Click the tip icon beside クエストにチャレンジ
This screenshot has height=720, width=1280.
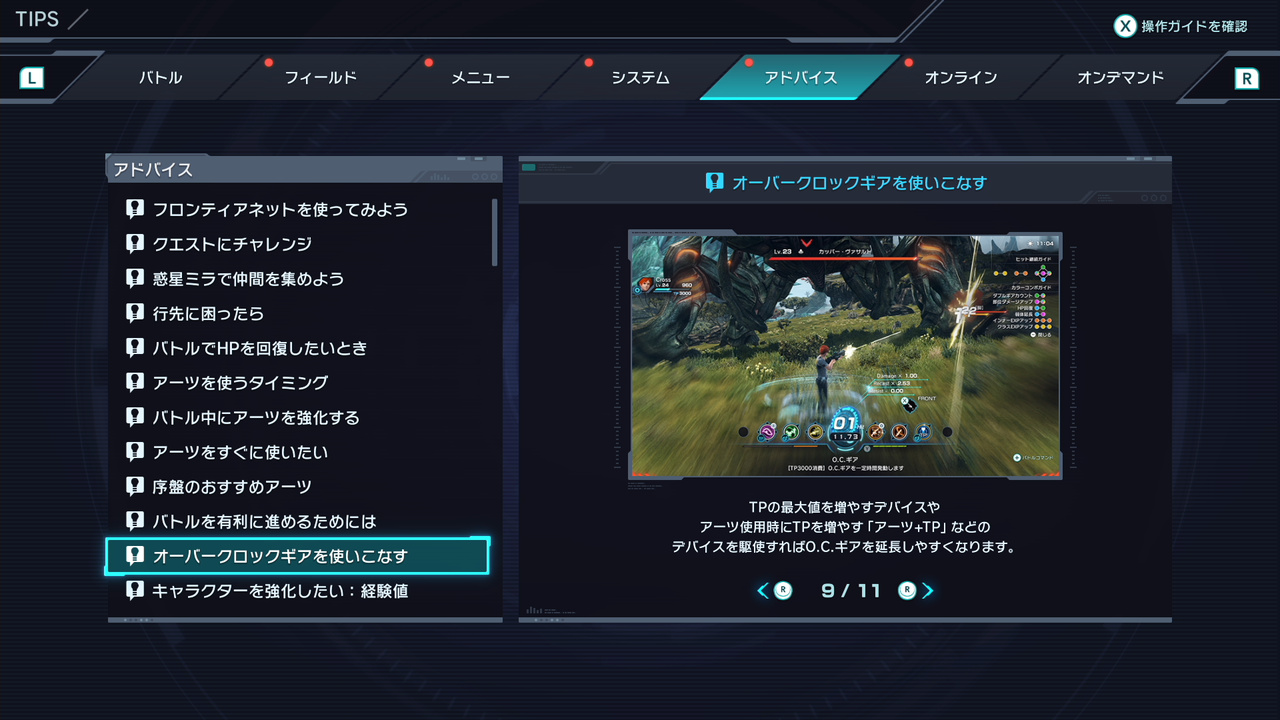point(135,244)
